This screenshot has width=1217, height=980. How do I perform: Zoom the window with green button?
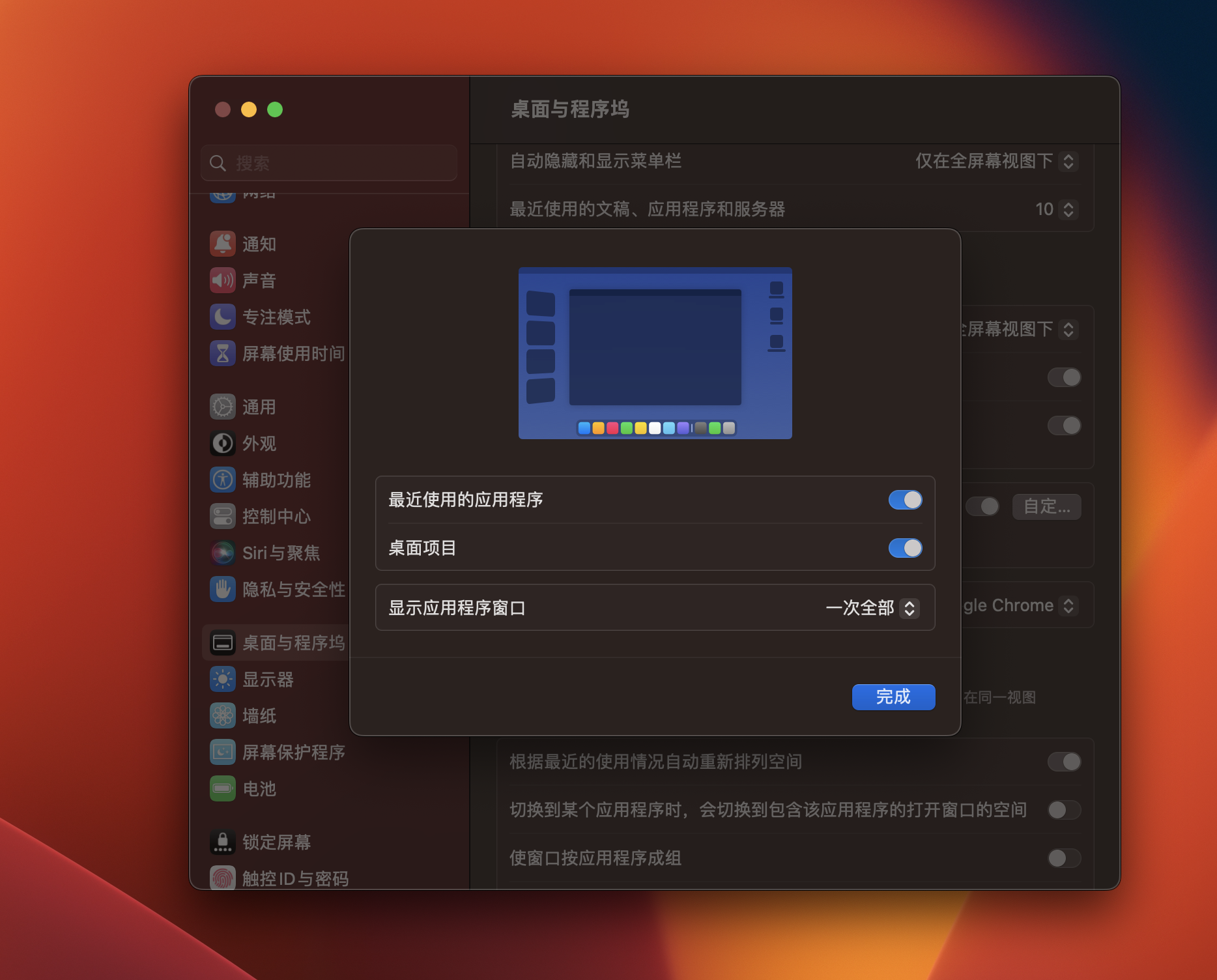coord(275,109)
